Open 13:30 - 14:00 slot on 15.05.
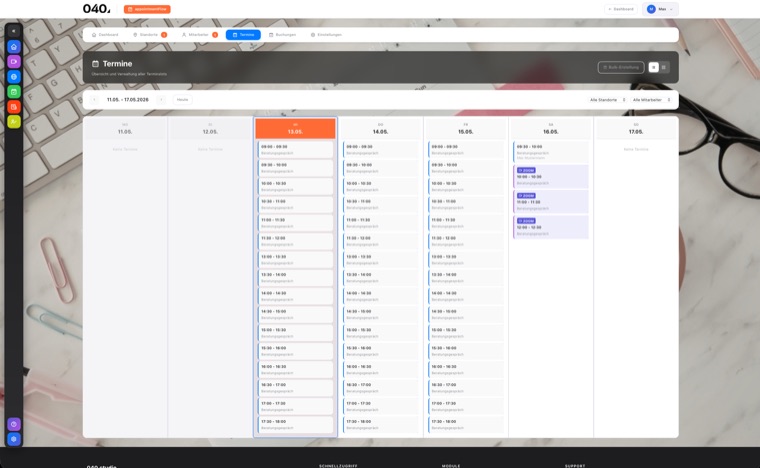The height and width of the screenshot is (468, 760). click(x=466, y=278)
